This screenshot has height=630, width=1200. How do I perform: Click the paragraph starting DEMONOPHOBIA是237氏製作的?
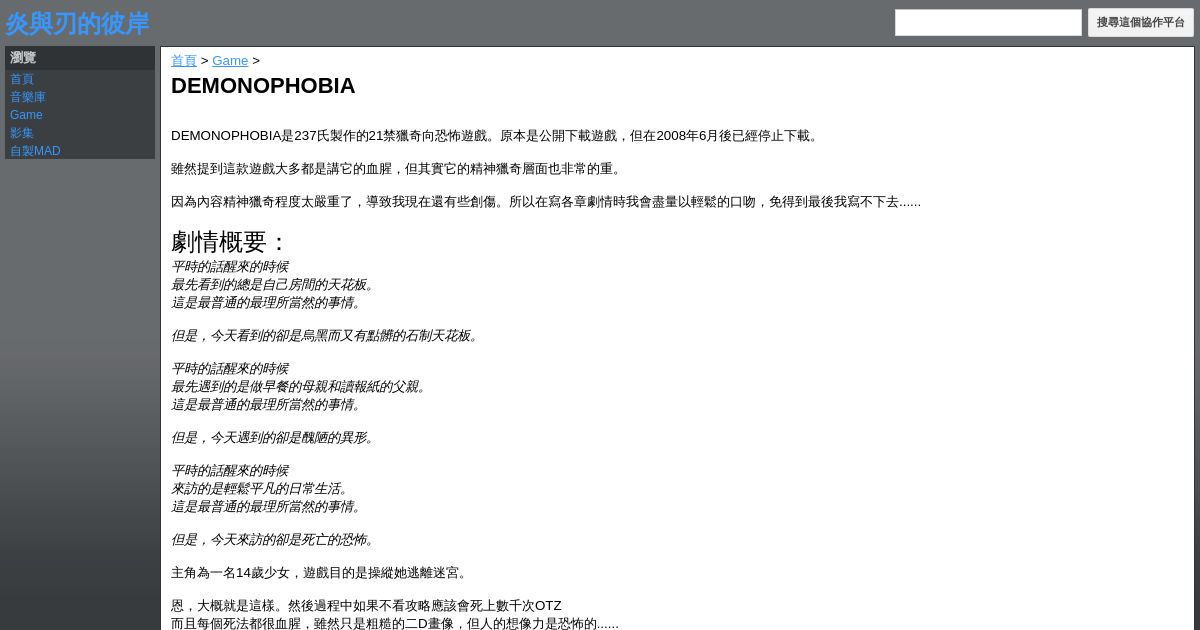pyautogui.click(x=496, y=136)
